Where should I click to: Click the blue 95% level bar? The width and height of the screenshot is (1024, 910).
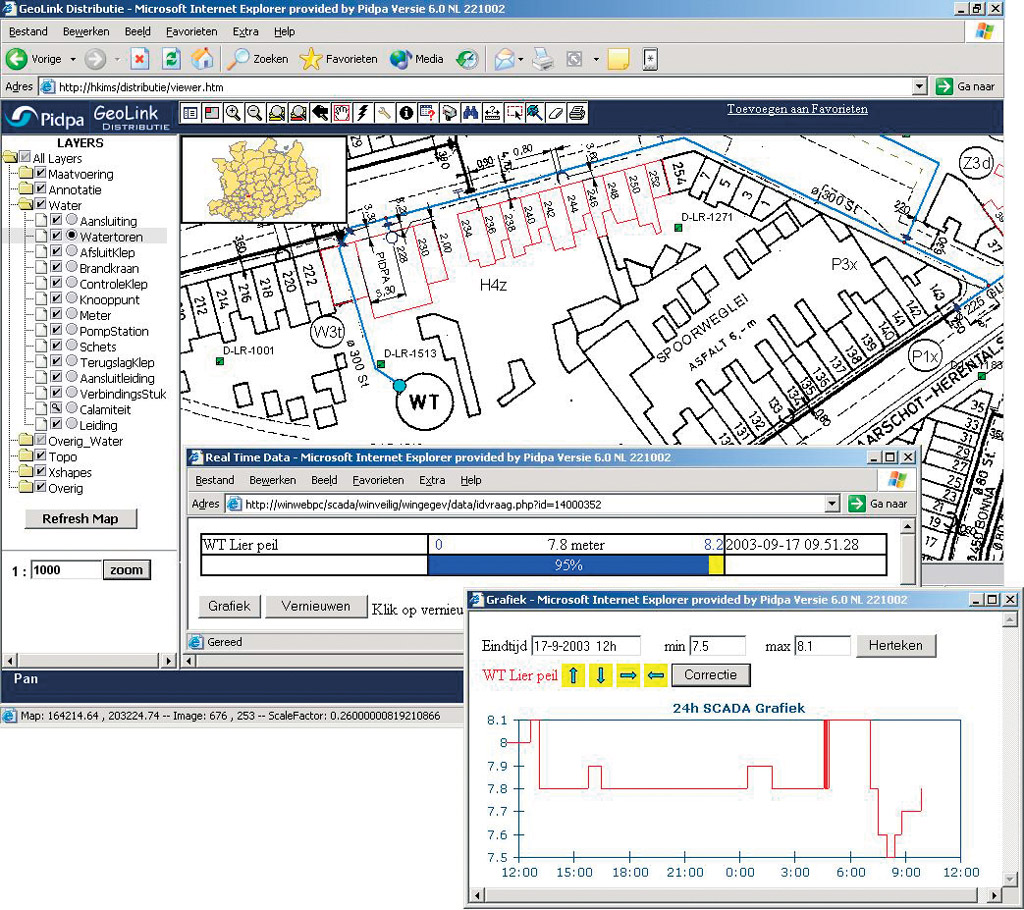(567, 565)
